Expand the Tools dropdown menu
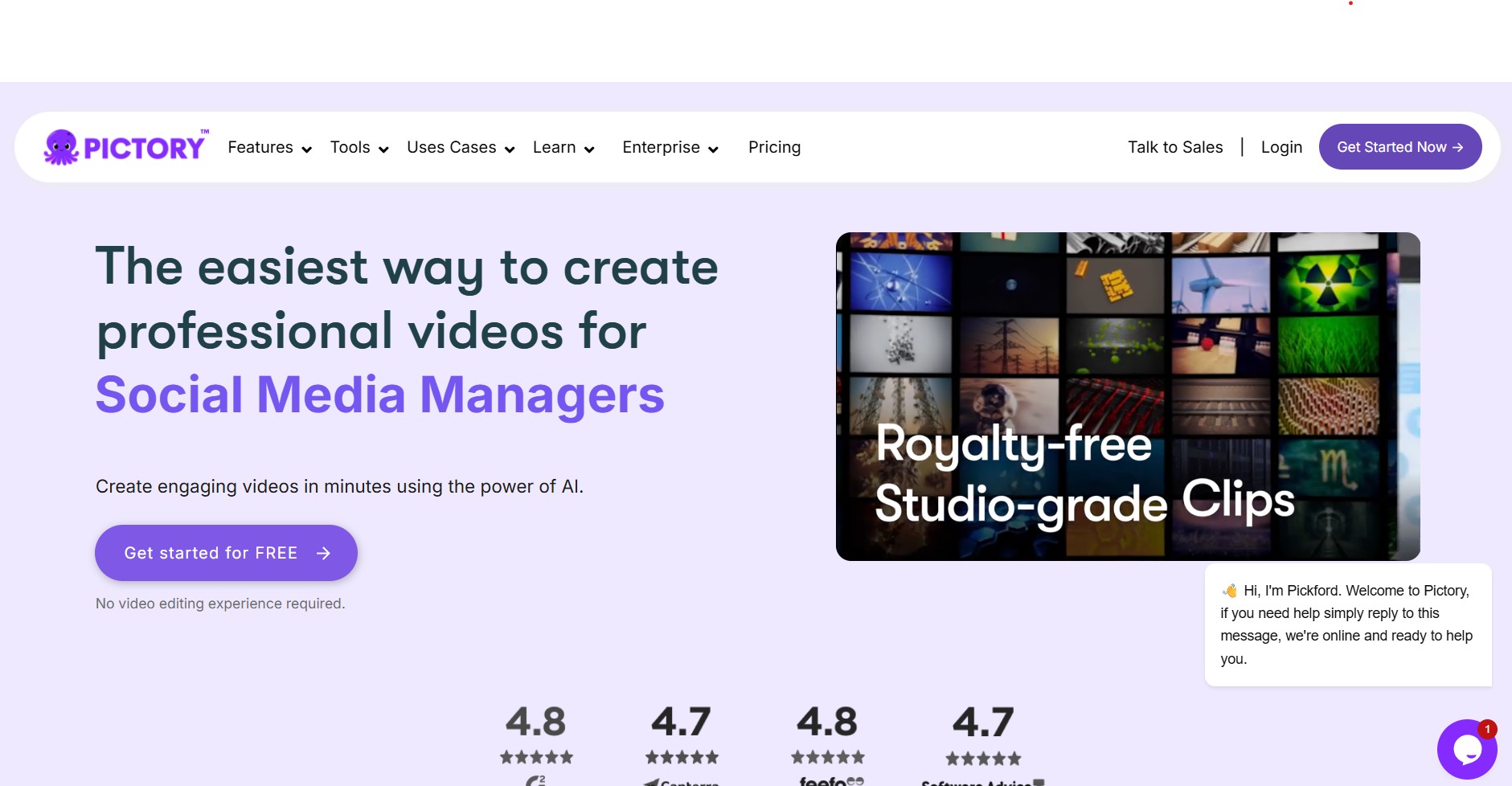 tap(359, 148)
